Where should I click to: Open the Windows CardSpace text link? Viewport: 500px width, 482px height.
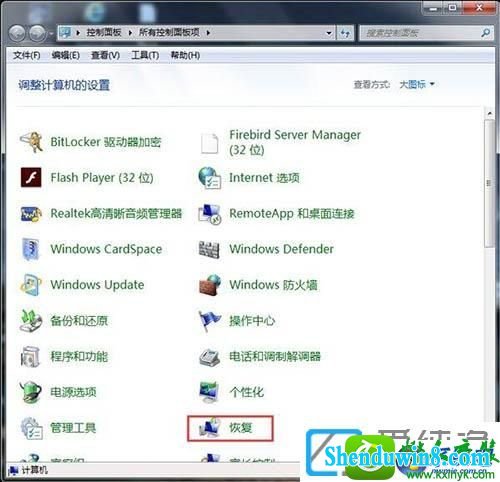(106, 249)
